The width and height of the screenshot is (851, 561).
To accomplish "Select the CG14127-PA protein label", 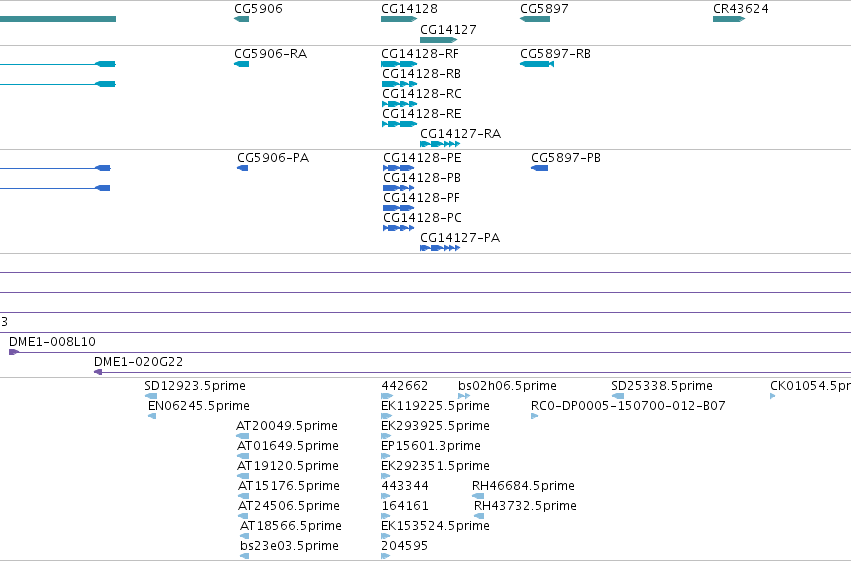I will 460,238.
